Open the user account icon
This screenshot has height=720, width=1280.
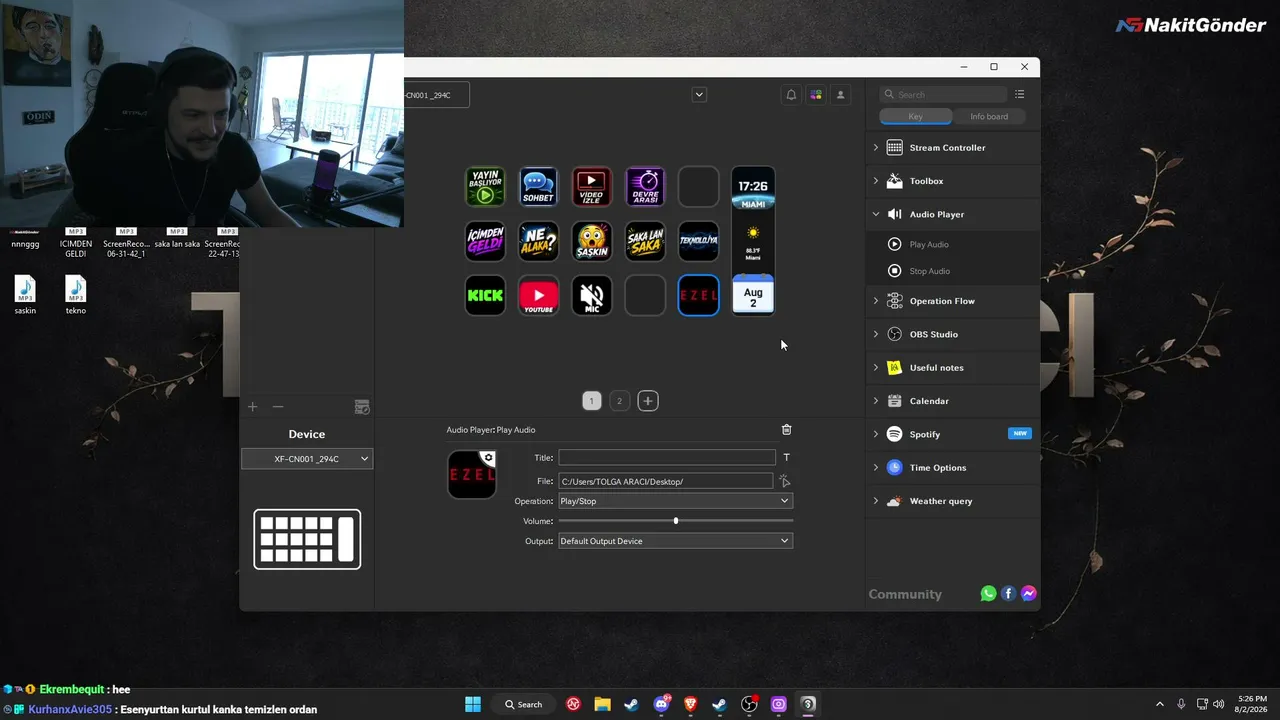[x=841, y=95]
